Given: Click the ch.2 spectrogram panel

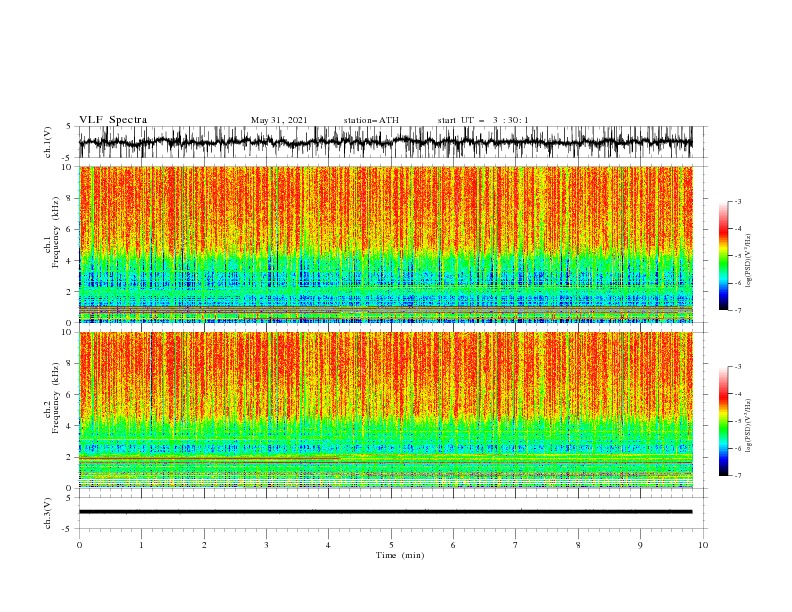Looking at the screenshot, I should 385,410.
